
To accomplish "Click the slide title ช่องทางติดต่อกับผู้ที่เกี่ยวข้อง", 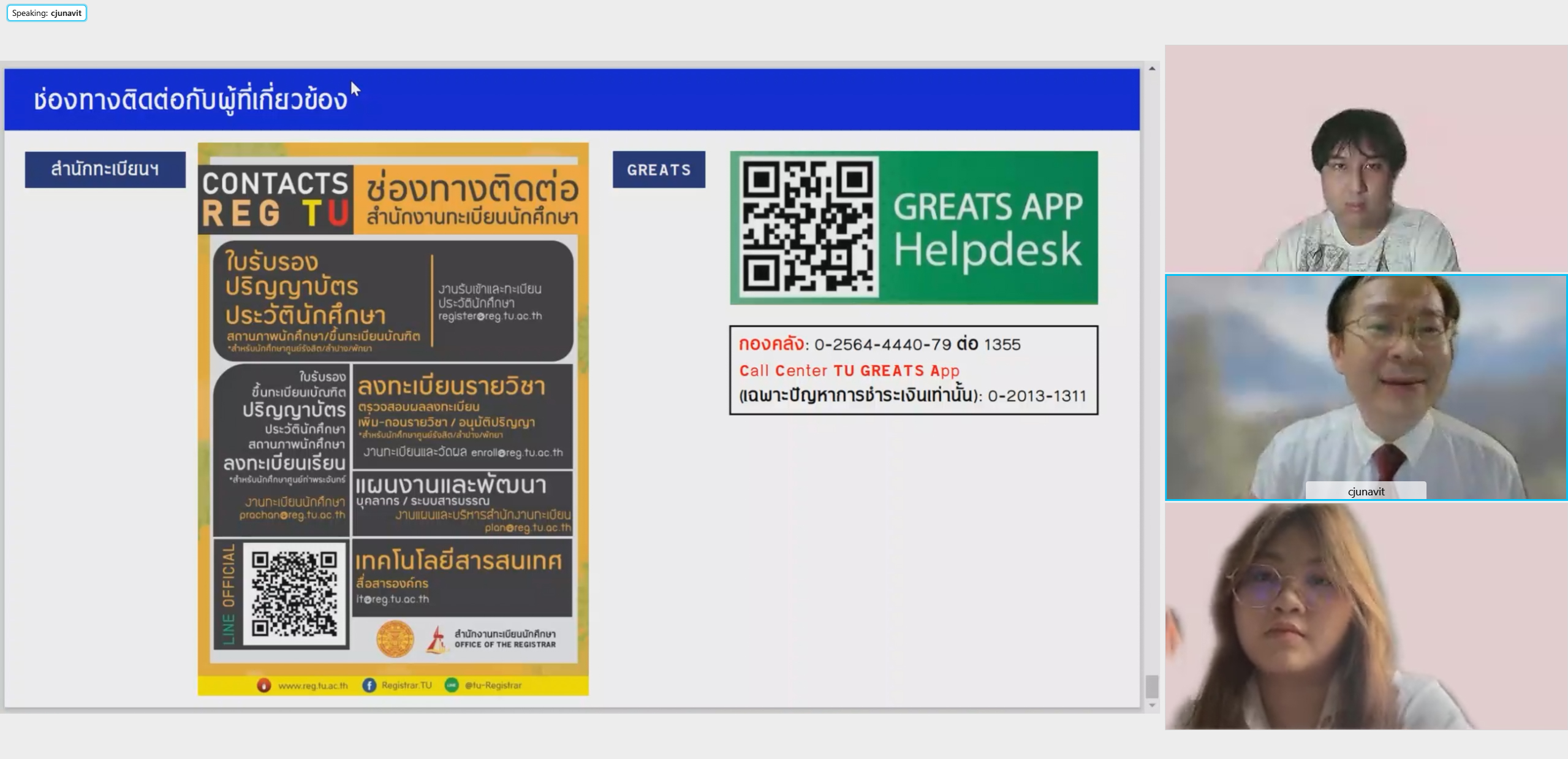I will point(191,99).
